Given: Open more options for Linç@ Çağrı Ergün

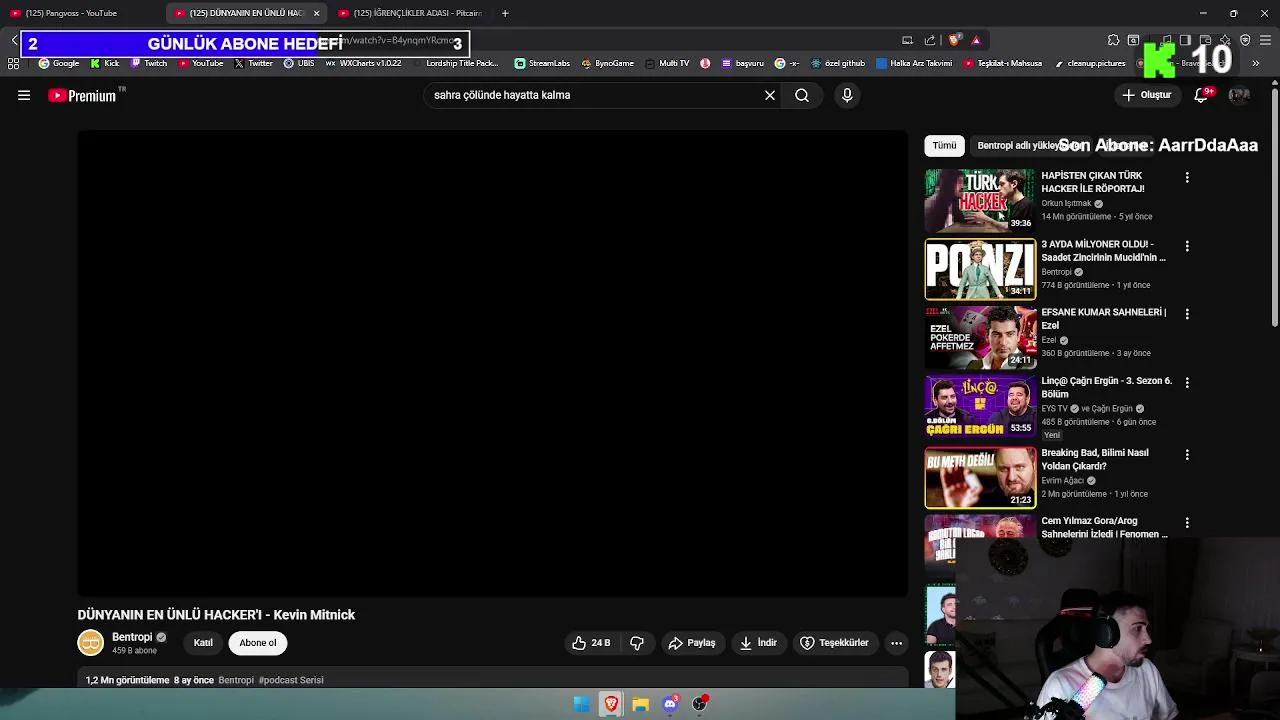Looking at the screenshot, I should 1187,382.
